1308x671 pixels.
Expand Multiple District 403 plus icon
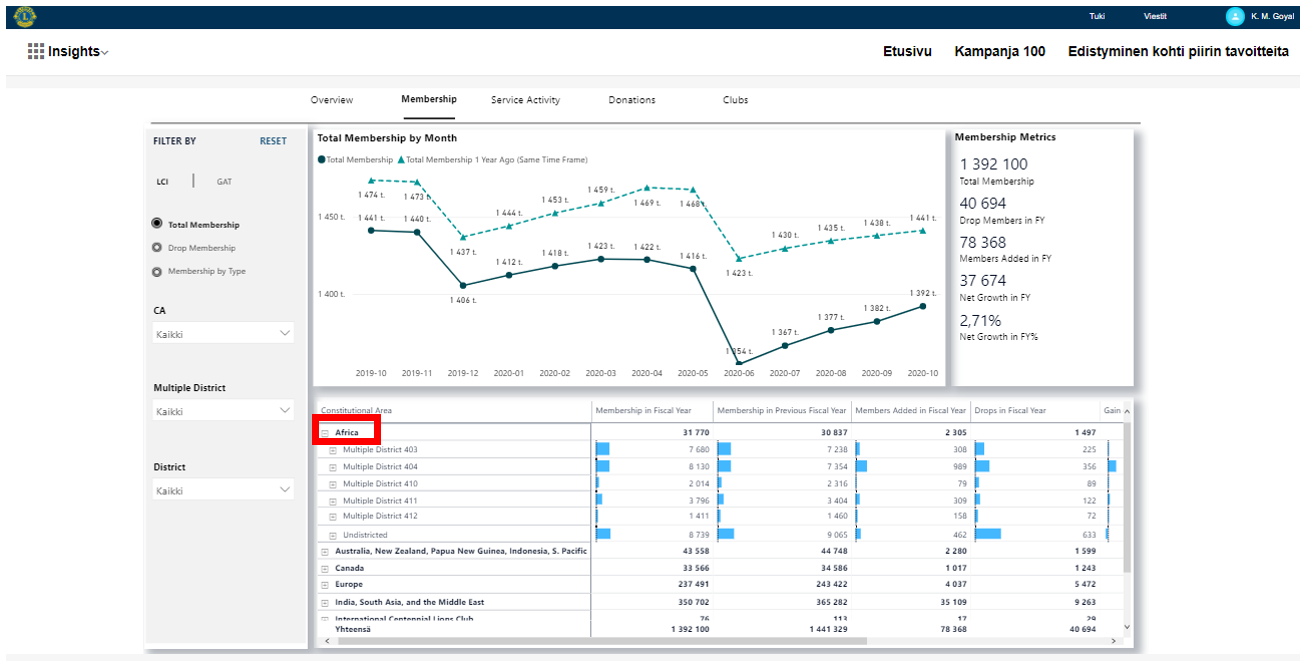(x=333, y=450)
